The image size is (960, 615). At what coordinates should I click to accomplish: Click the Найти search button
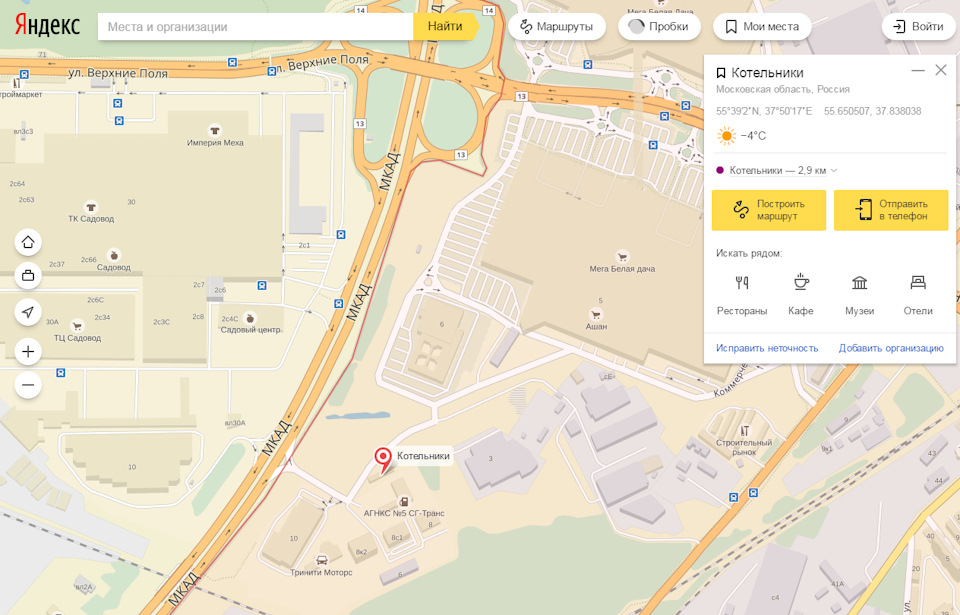pyautogui.click(x=446, y=26)
